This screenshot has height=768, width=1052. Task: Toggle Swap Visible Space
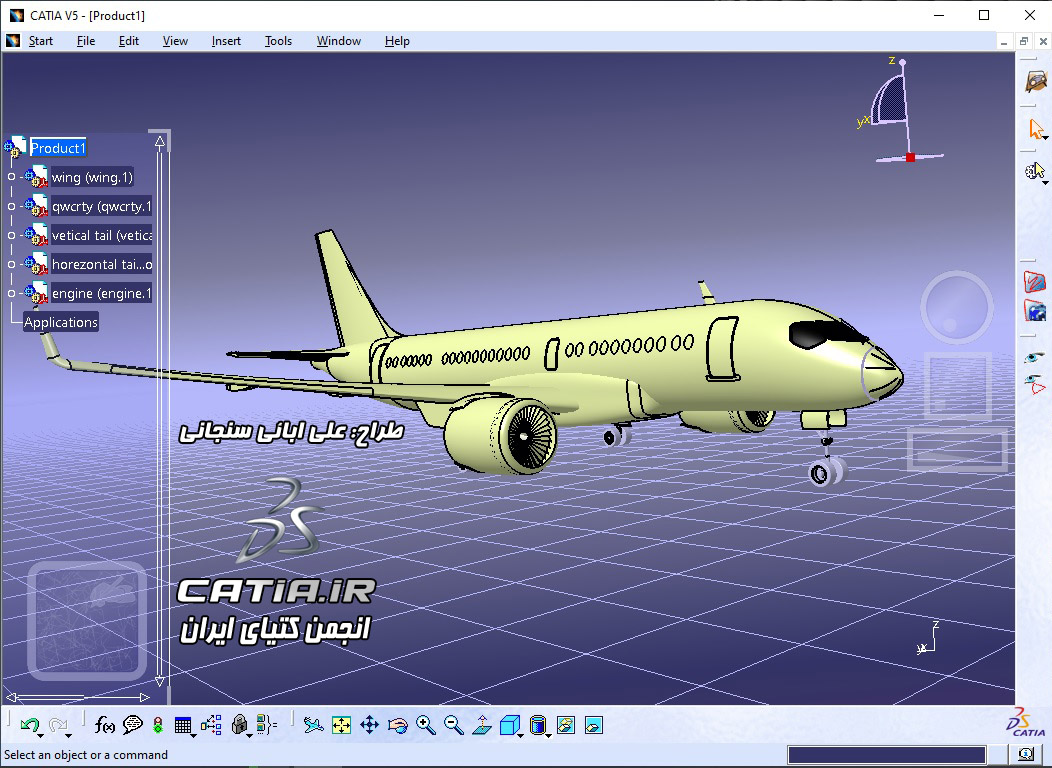pyautogui.click(x=594, y=725)
